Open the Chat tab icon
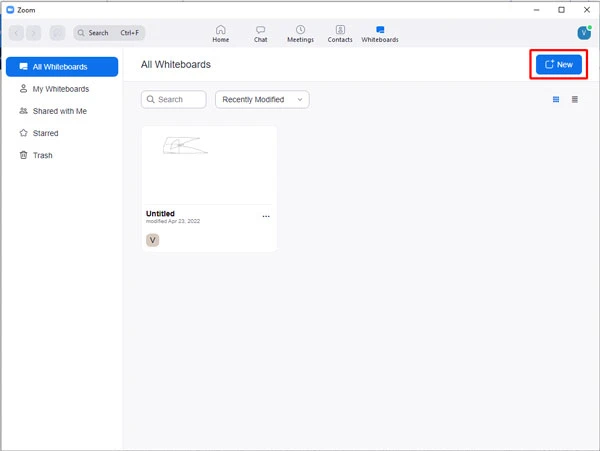The width and height of the screenshot is (600, 451). tap(260, 30)
